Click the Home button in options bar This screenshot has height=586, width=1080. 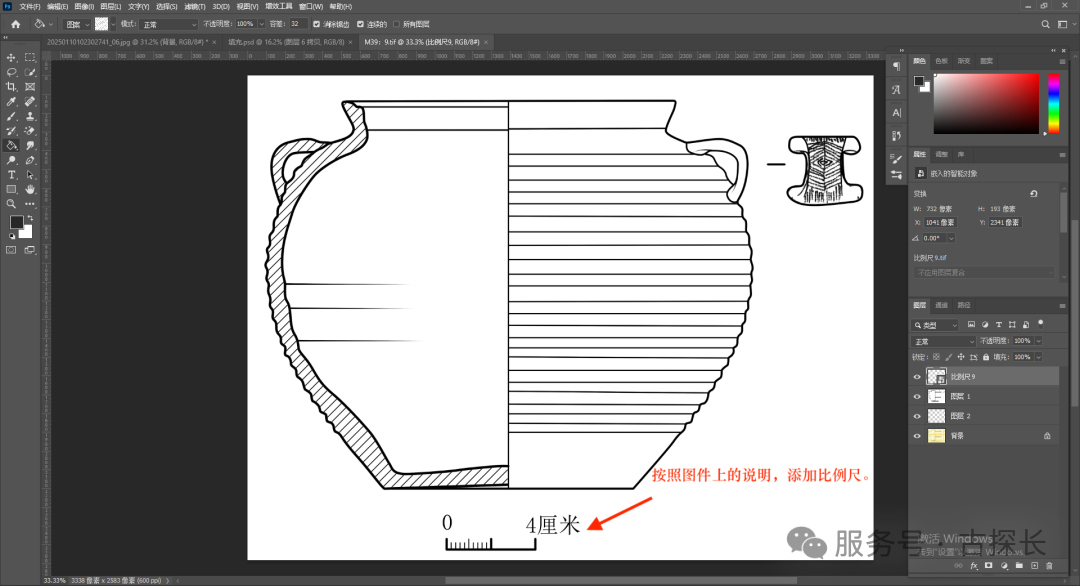tap(15, 24)
